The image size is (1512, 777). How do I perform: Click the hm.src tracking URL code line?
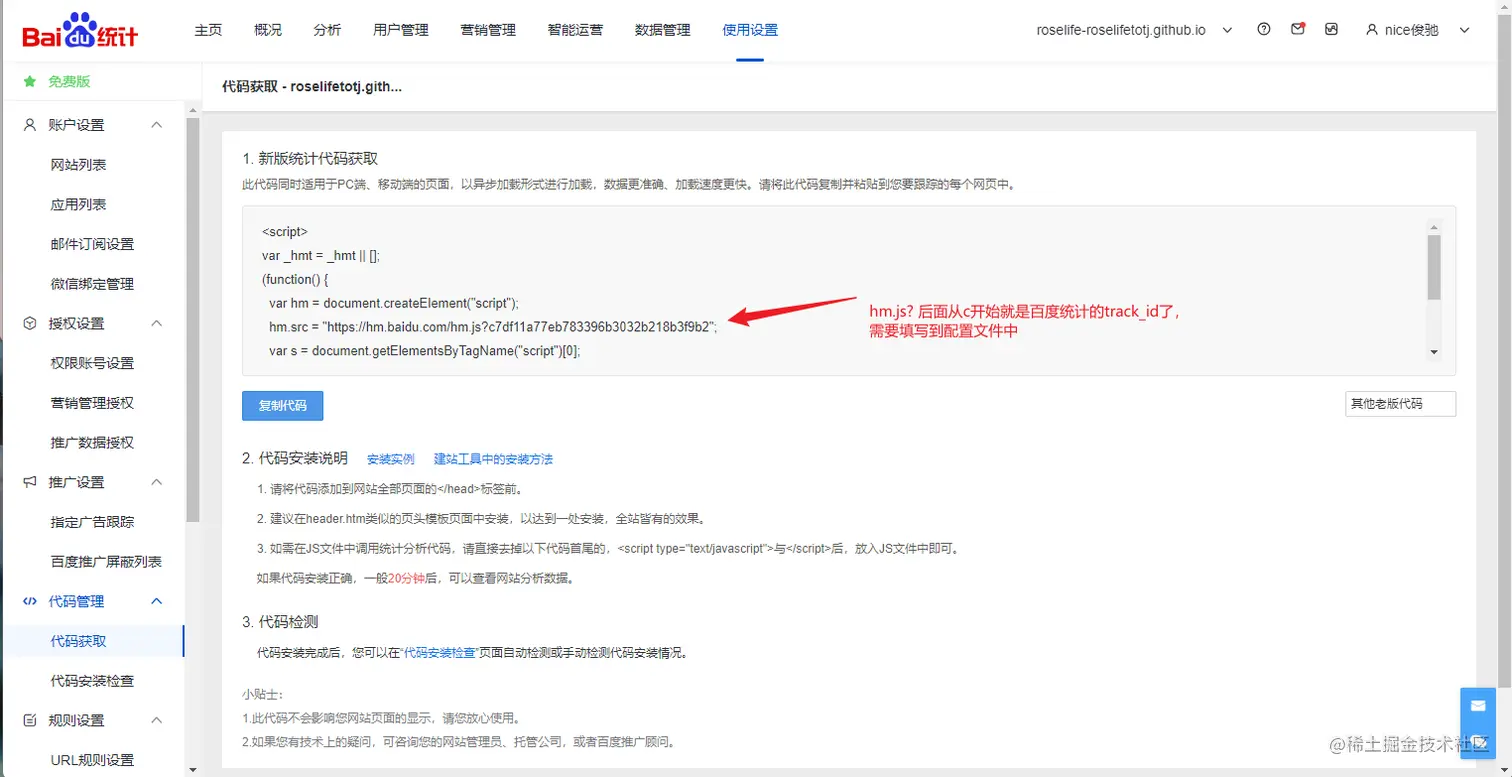pos(493,327)
